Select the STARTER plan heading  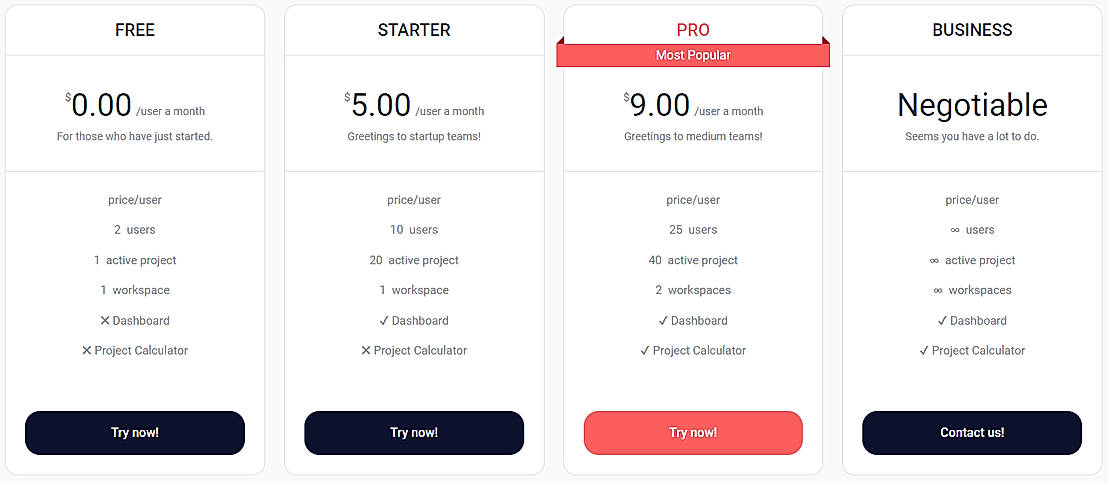point(414,30)
